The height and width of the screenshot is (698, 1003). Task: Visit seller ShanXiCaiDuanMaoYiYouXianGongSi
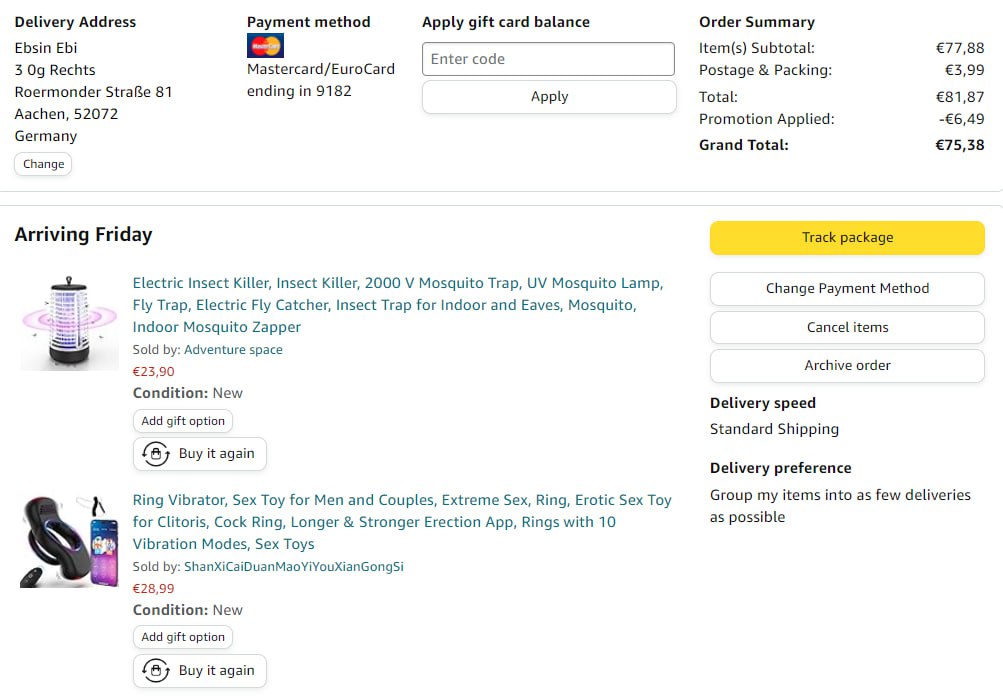(x=293, y=567)
